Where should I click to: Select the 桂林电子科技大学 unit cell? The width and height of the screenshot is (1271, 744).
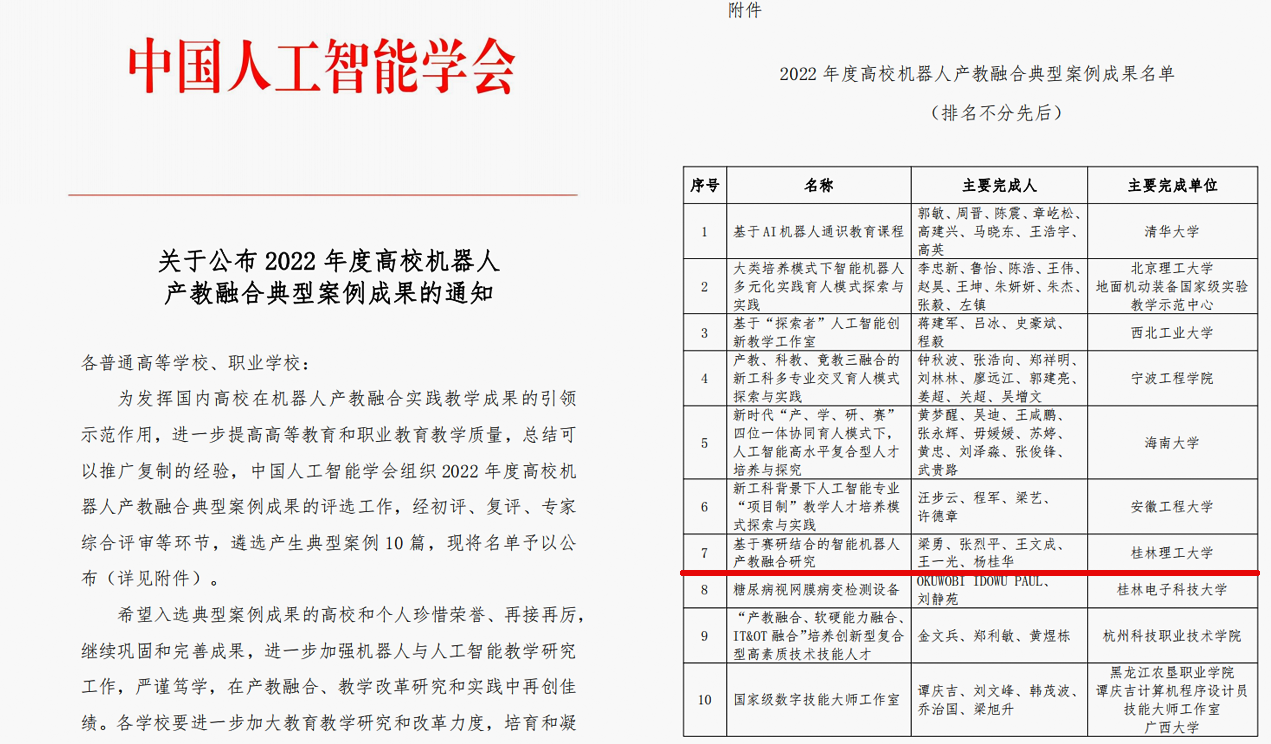(x=1172, y=590)
